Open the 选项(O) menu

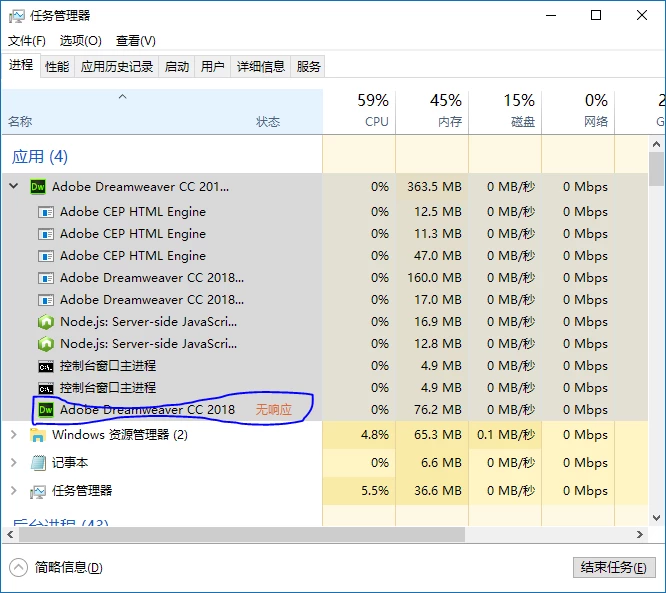click(81, 41)
